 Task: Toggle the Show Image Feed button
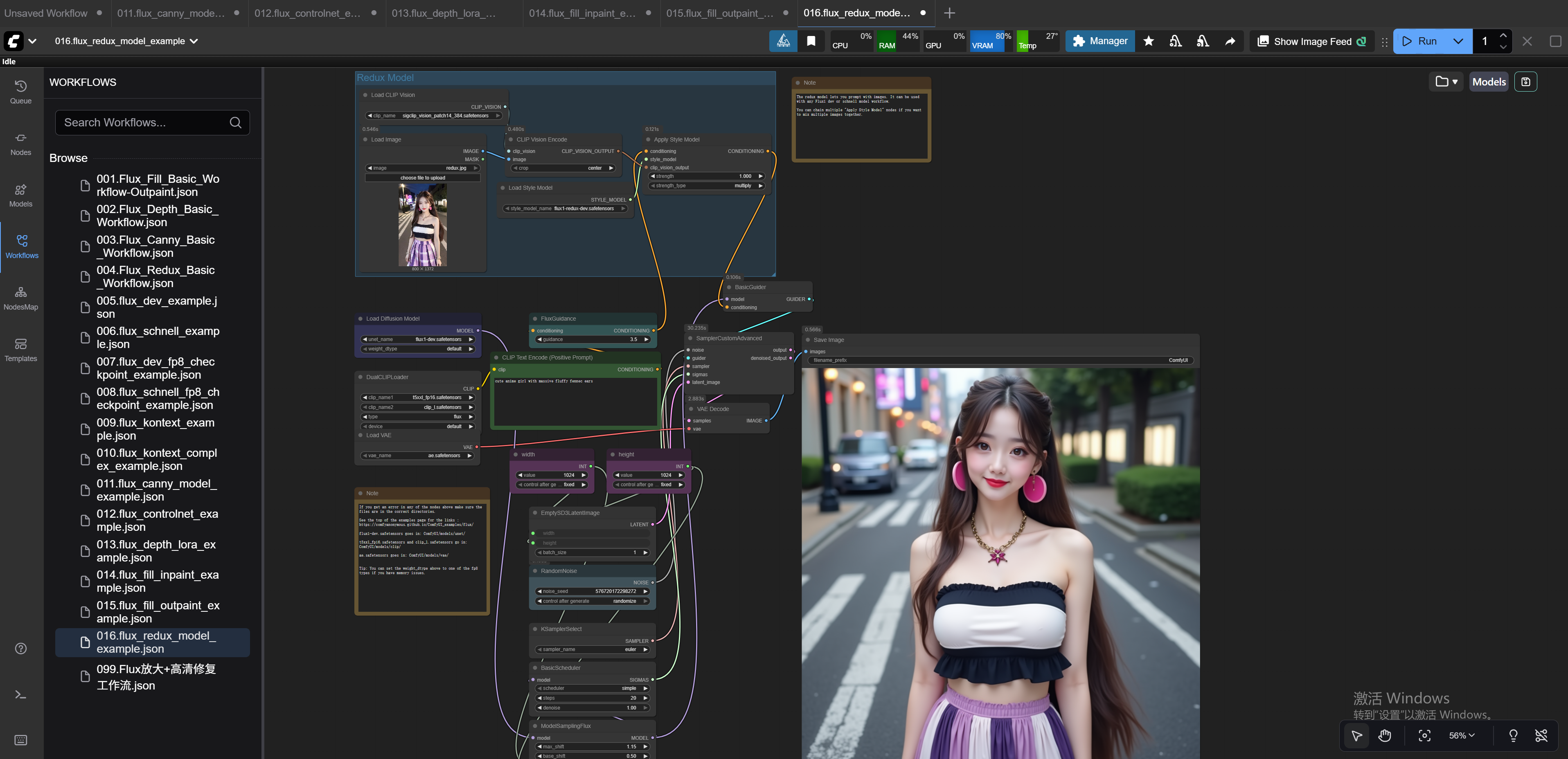[x=1312, y=41]
